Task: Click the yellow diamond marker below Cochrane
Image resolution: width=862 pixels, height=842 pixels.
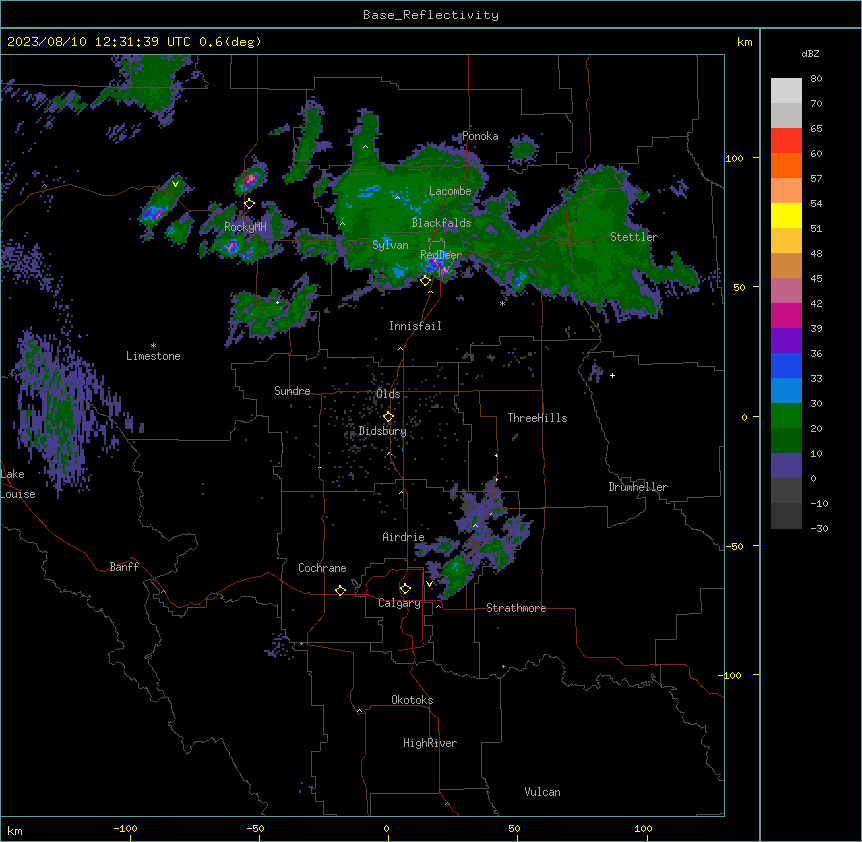Action: pos(340,590)
